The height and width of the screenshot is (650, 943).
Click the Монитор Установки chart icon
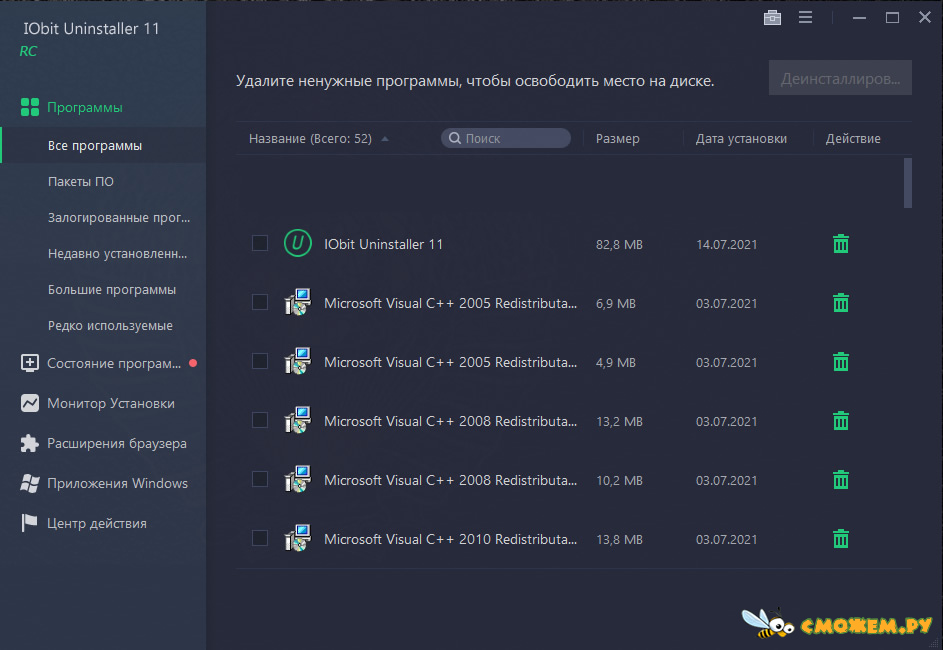click(x=29, y=403)
